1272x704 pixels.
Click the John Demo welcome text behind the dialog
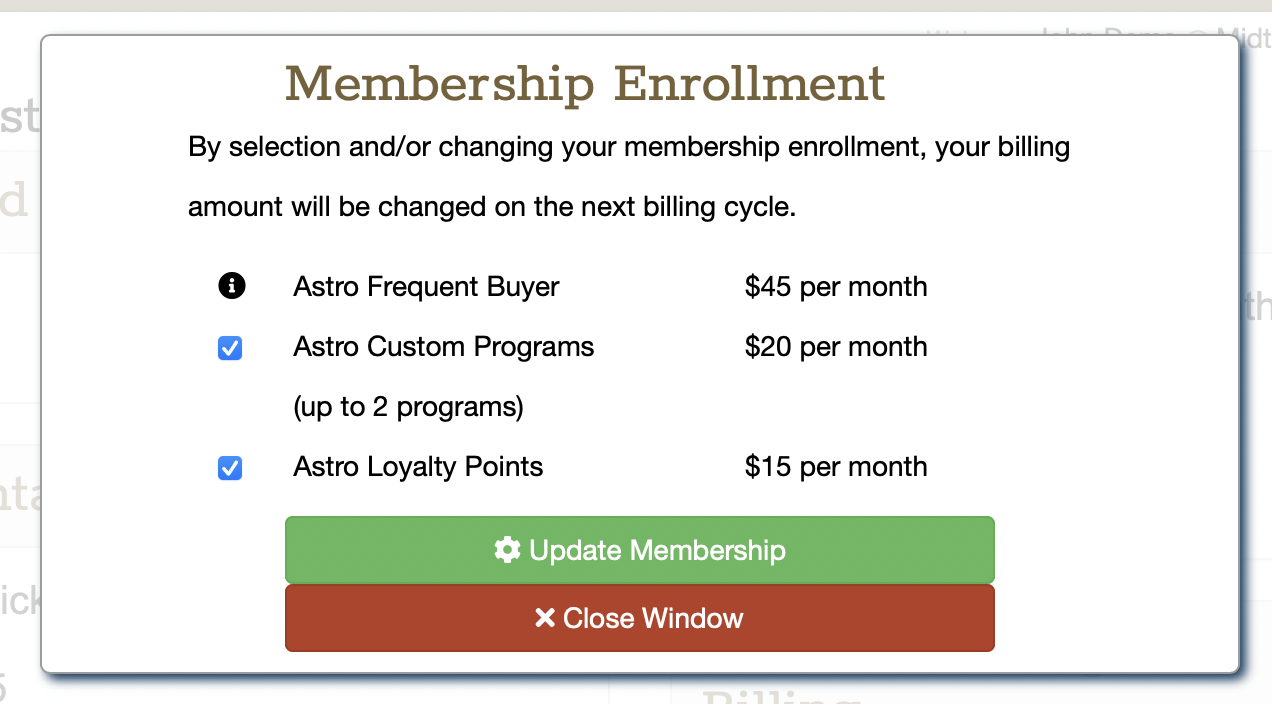coord(1100,32)
